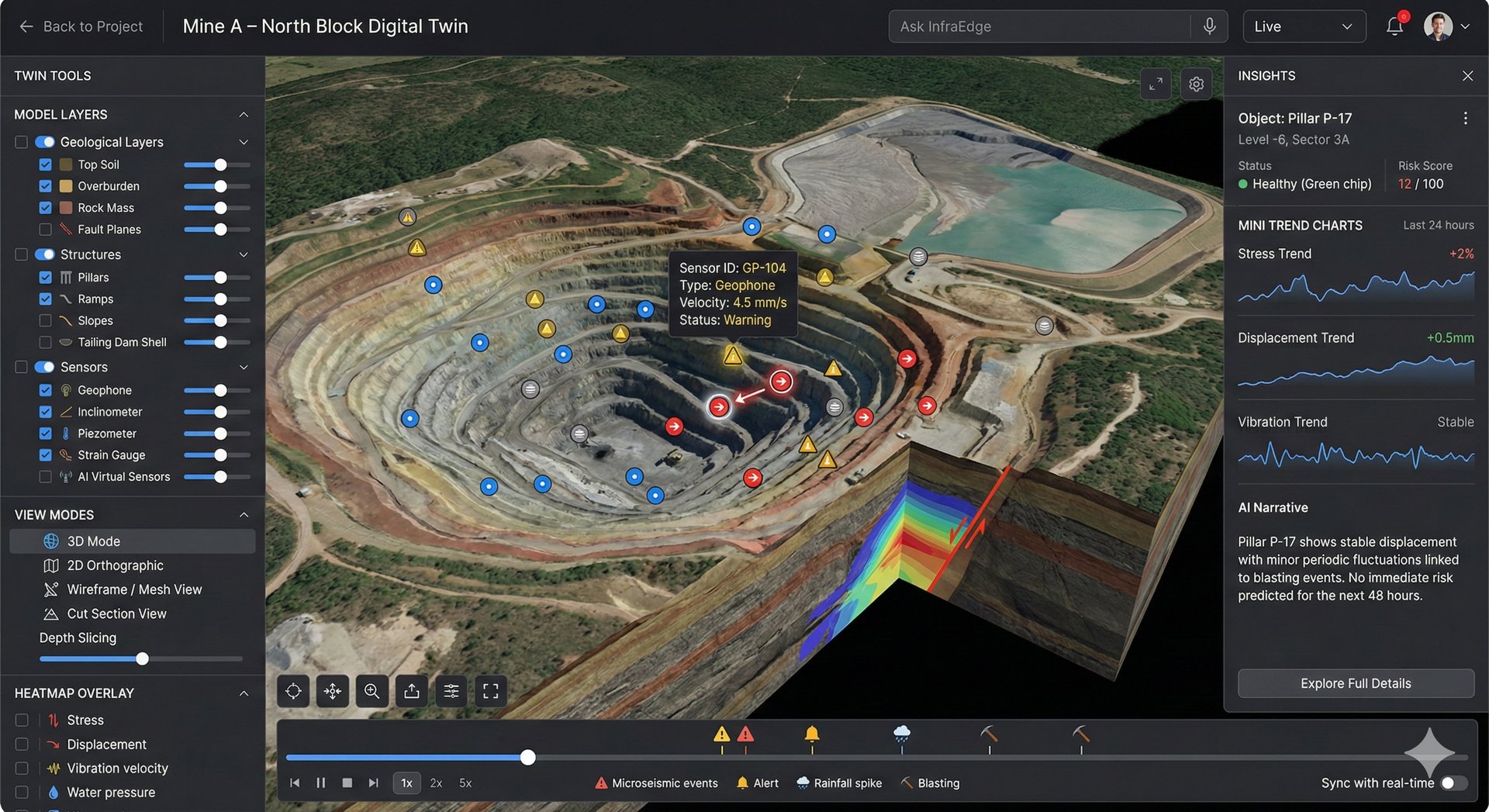Click the back arrow to project

(x=26, y=26)
